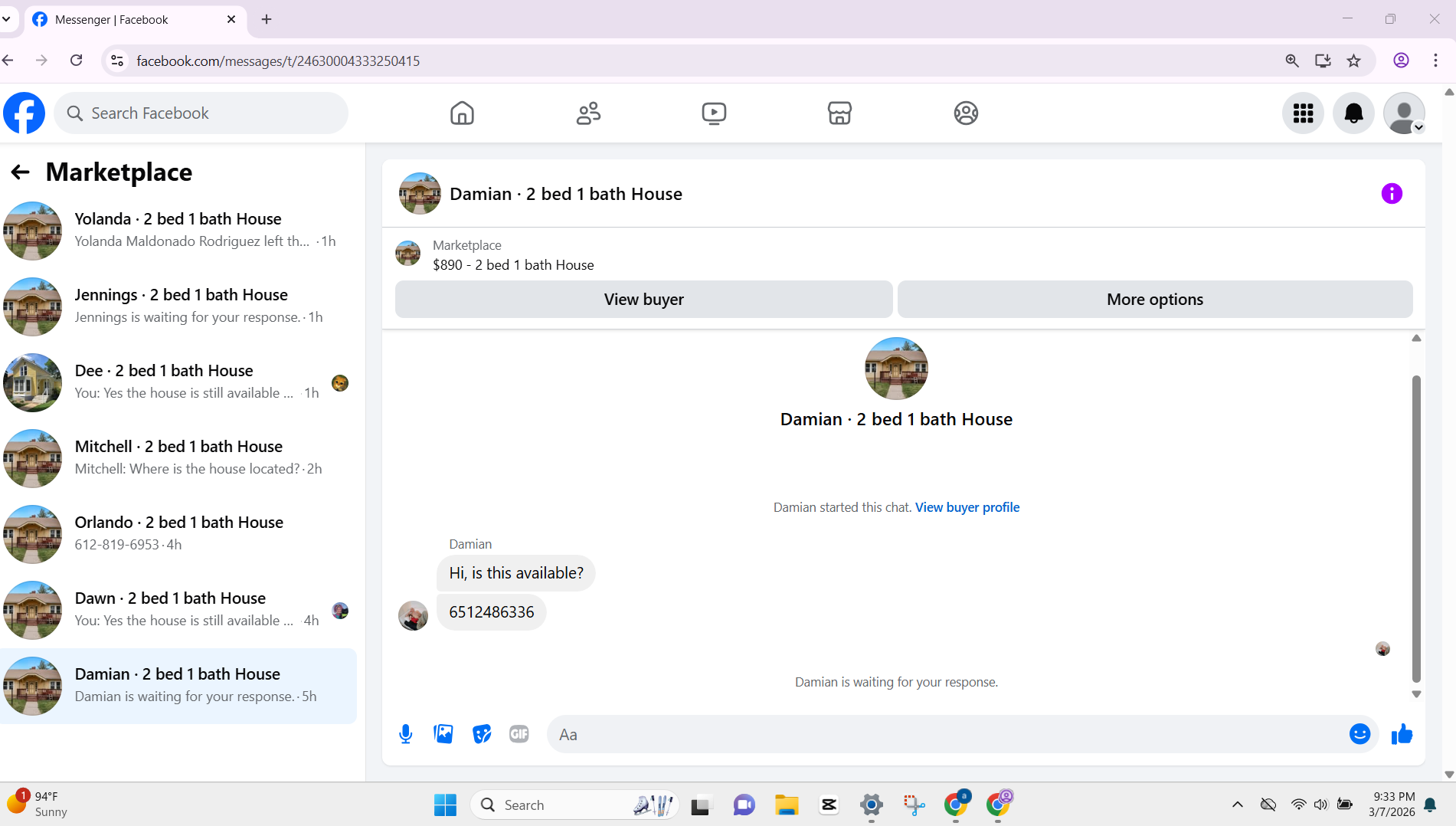Open the account profile menu
Image resolution: width=1456 pixels, height=826 pixels.
click(x=1404, y=113)
